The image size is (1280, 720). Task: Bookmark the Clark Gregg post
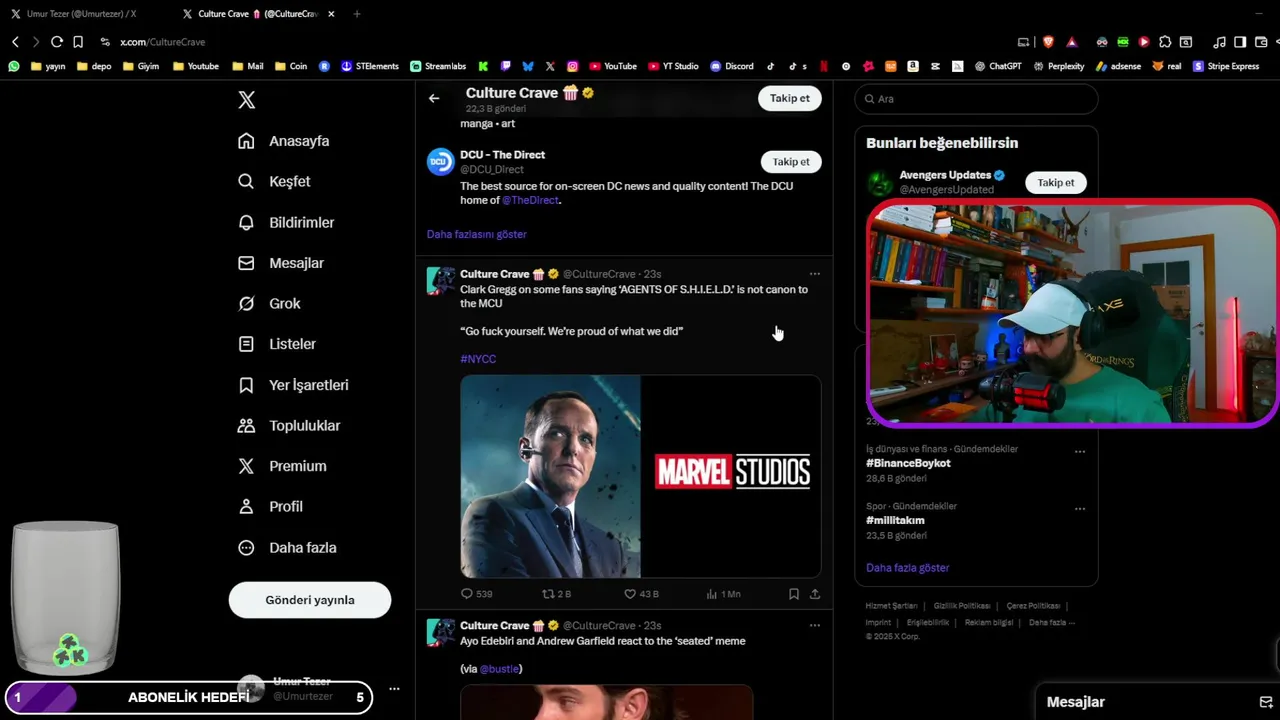(794, 594)
